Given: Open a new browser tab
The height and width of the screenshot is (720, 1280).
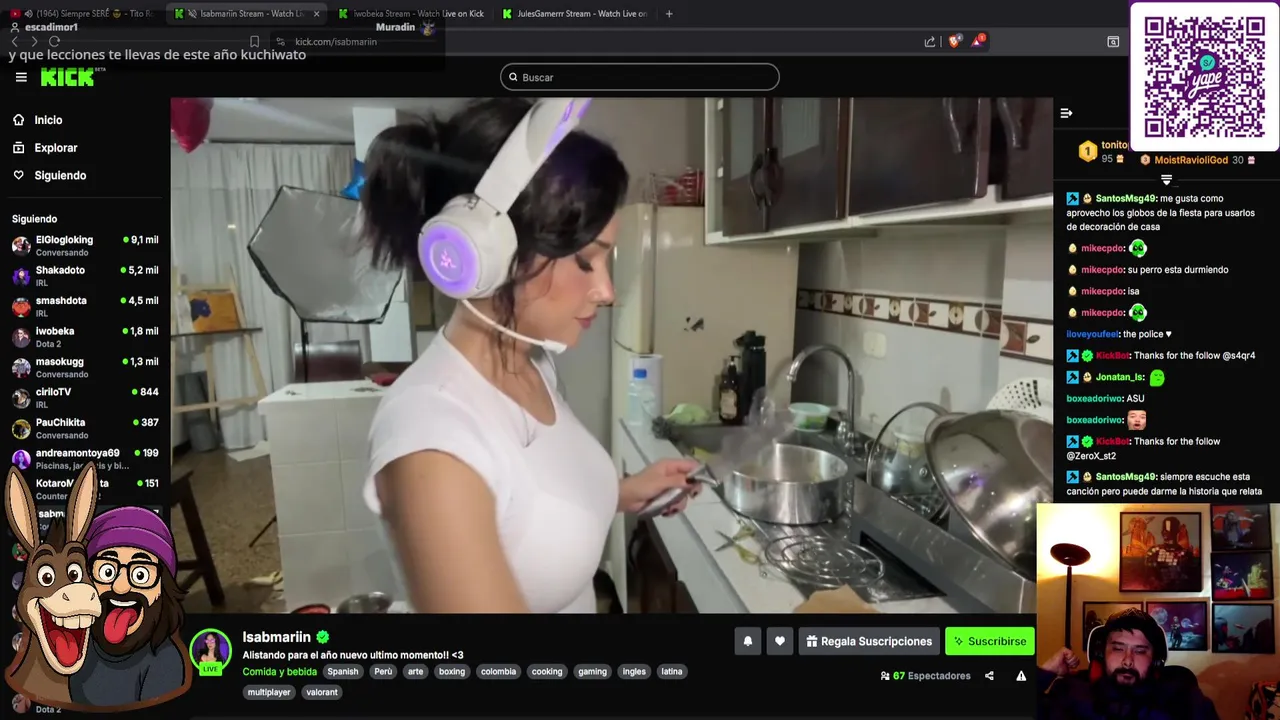Looking at the screenshot, I should pyautogui.click(x=669, y=14).
